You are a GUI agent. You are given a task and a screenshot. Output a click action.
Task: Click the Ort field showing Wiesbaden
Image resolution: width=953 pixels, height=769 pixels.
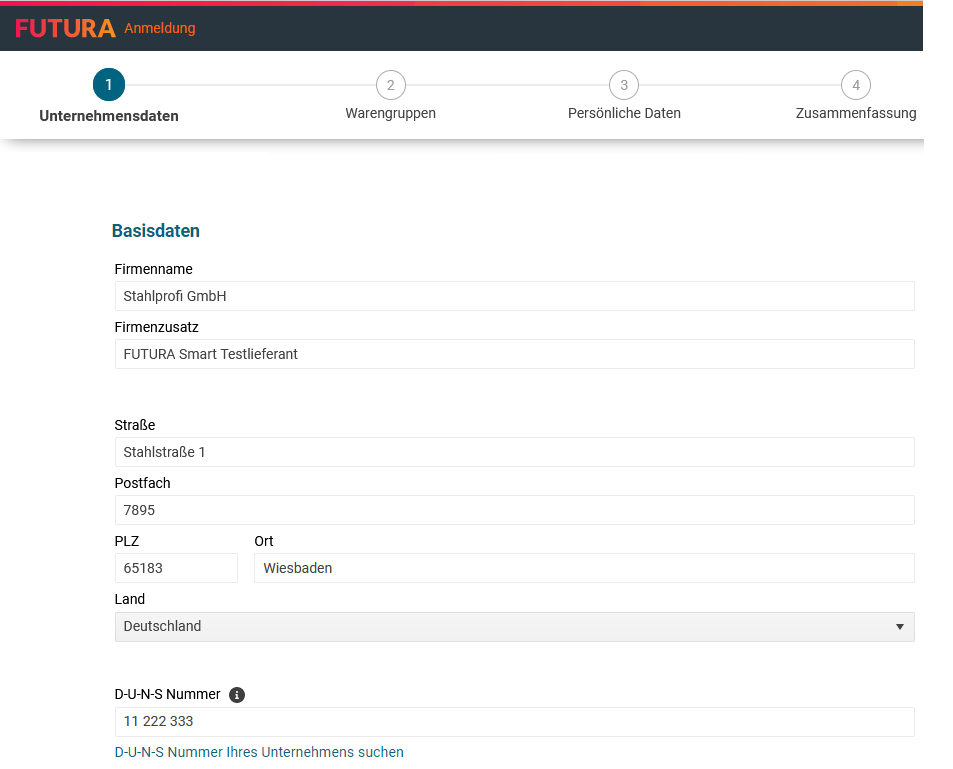click(583, 568)
